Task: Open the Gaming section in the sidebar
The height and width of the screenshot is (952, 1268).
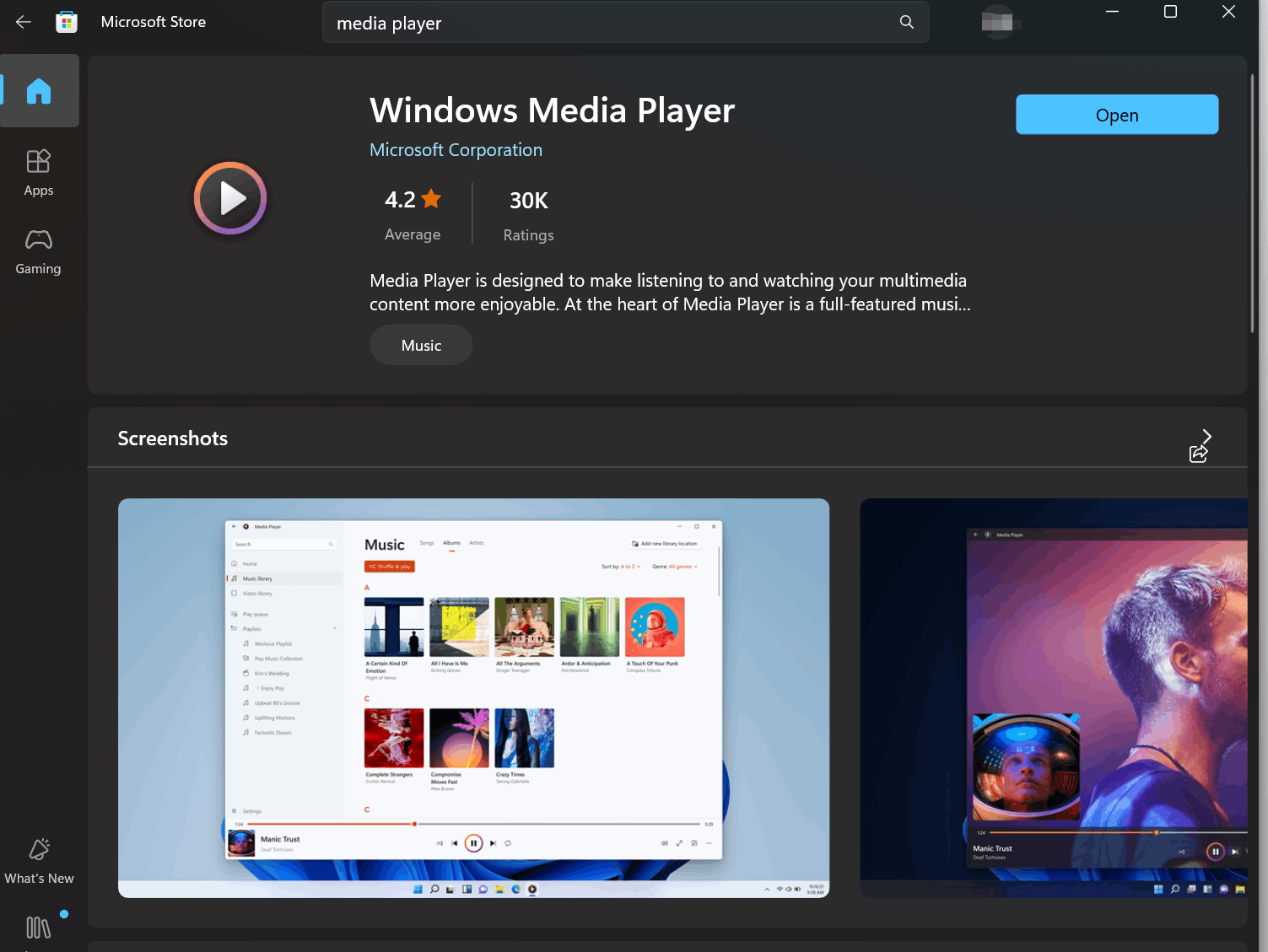Action: pyautogui.click(x=39, y=251)
